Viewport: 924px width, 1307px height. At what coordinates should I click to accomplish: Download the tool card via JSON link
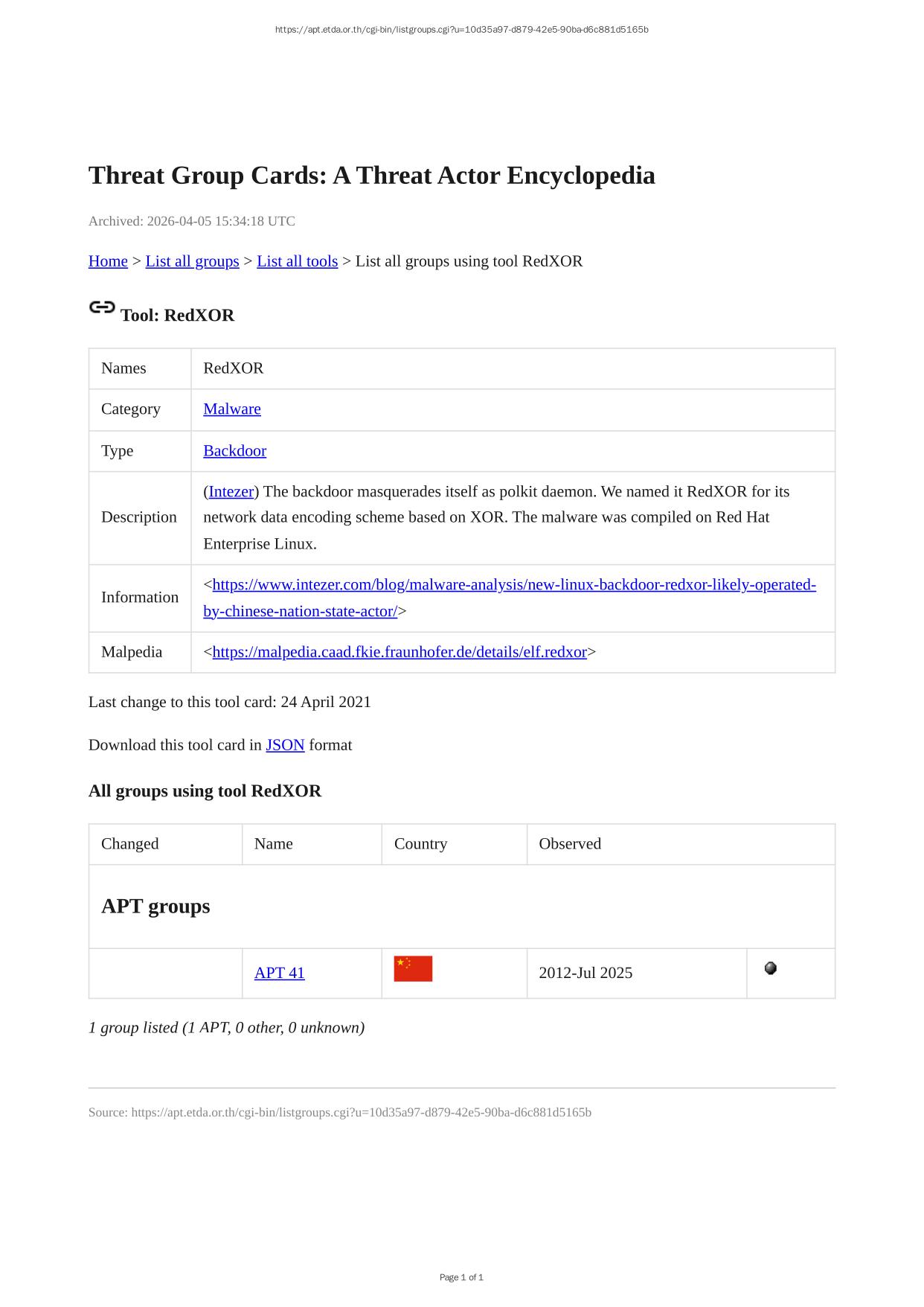(x=285, y=745)
